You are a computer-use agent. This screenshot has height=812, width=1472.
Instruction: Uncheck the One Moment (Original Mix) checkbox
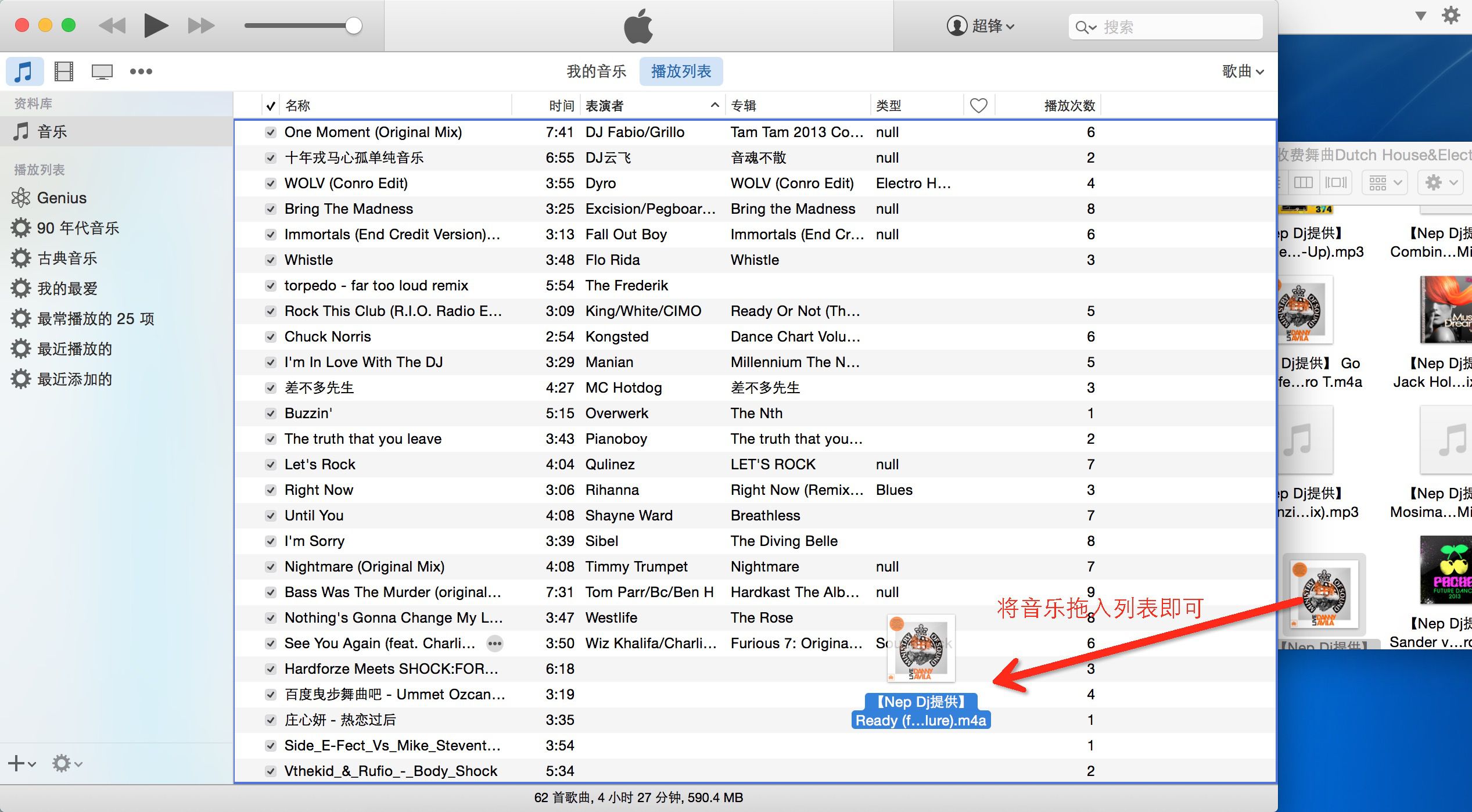click(x=270, y=132)
